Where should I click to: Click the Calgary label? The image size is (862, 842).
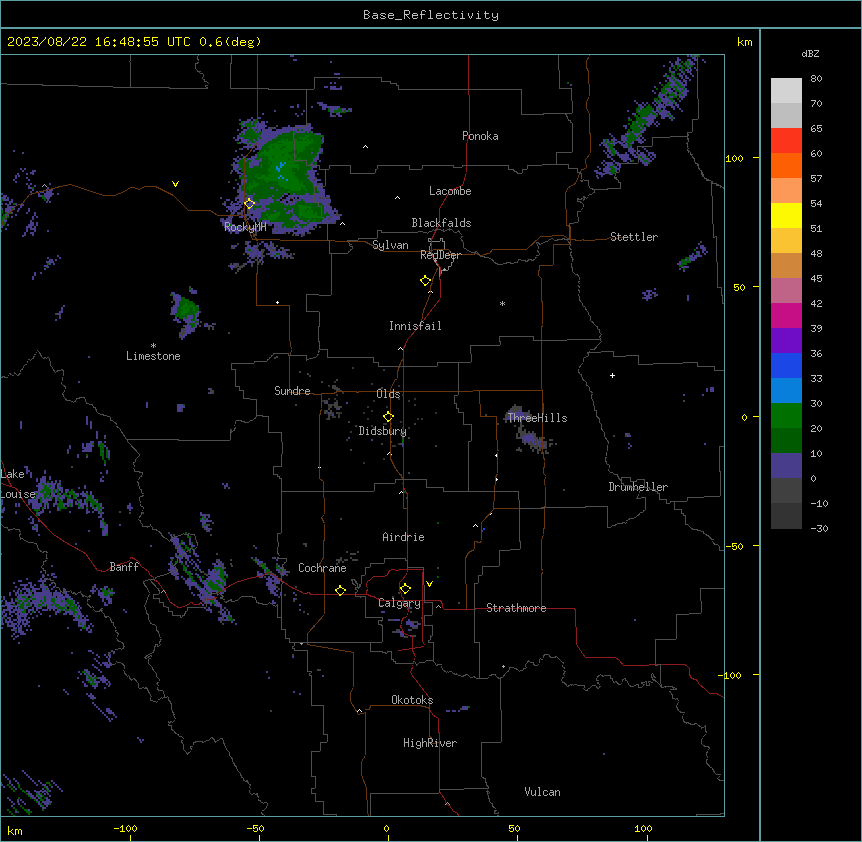[399, 603]
